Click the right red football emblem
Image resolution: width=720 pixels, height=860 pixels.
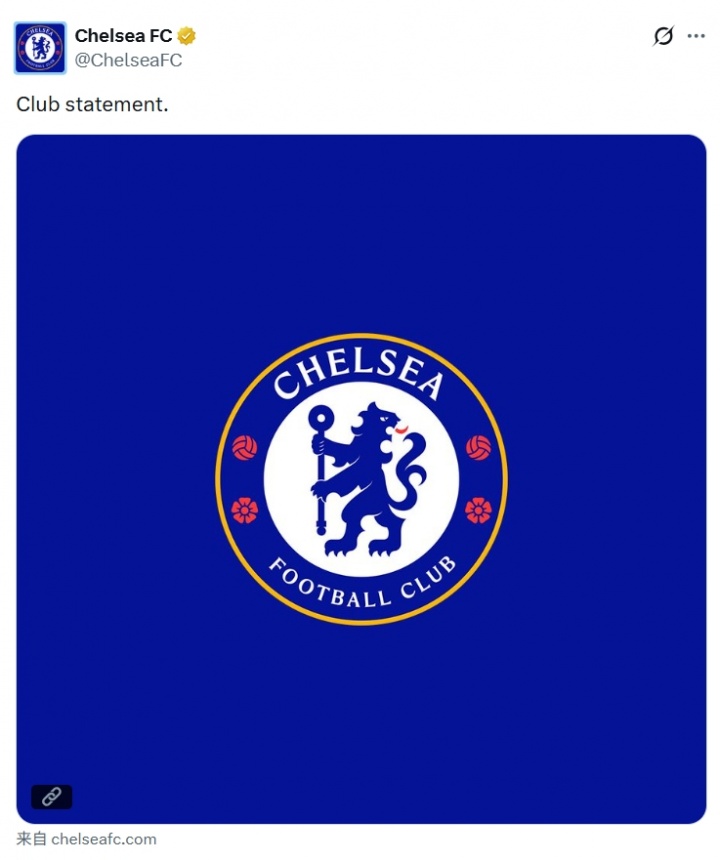478,448
